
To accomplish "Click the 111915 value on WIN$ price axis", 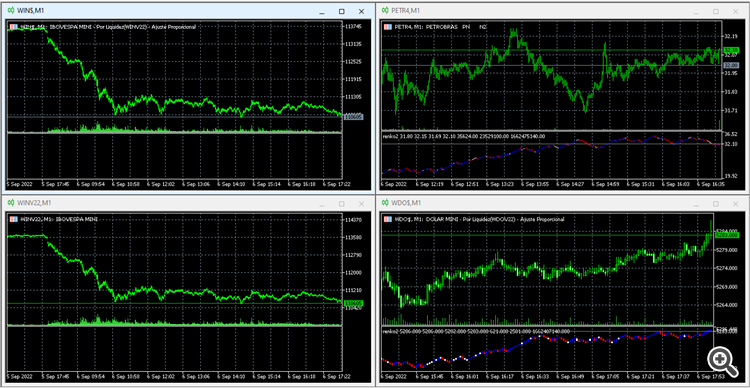I will pos(353,79).
